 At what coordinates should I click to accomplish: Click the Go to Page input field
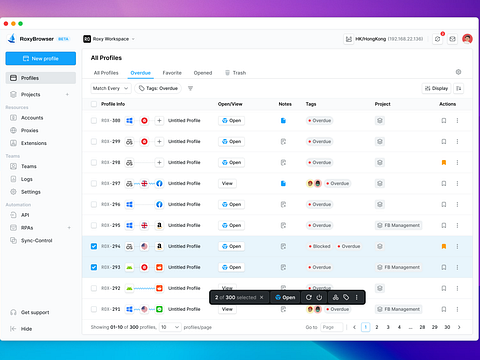pos(331,327)
